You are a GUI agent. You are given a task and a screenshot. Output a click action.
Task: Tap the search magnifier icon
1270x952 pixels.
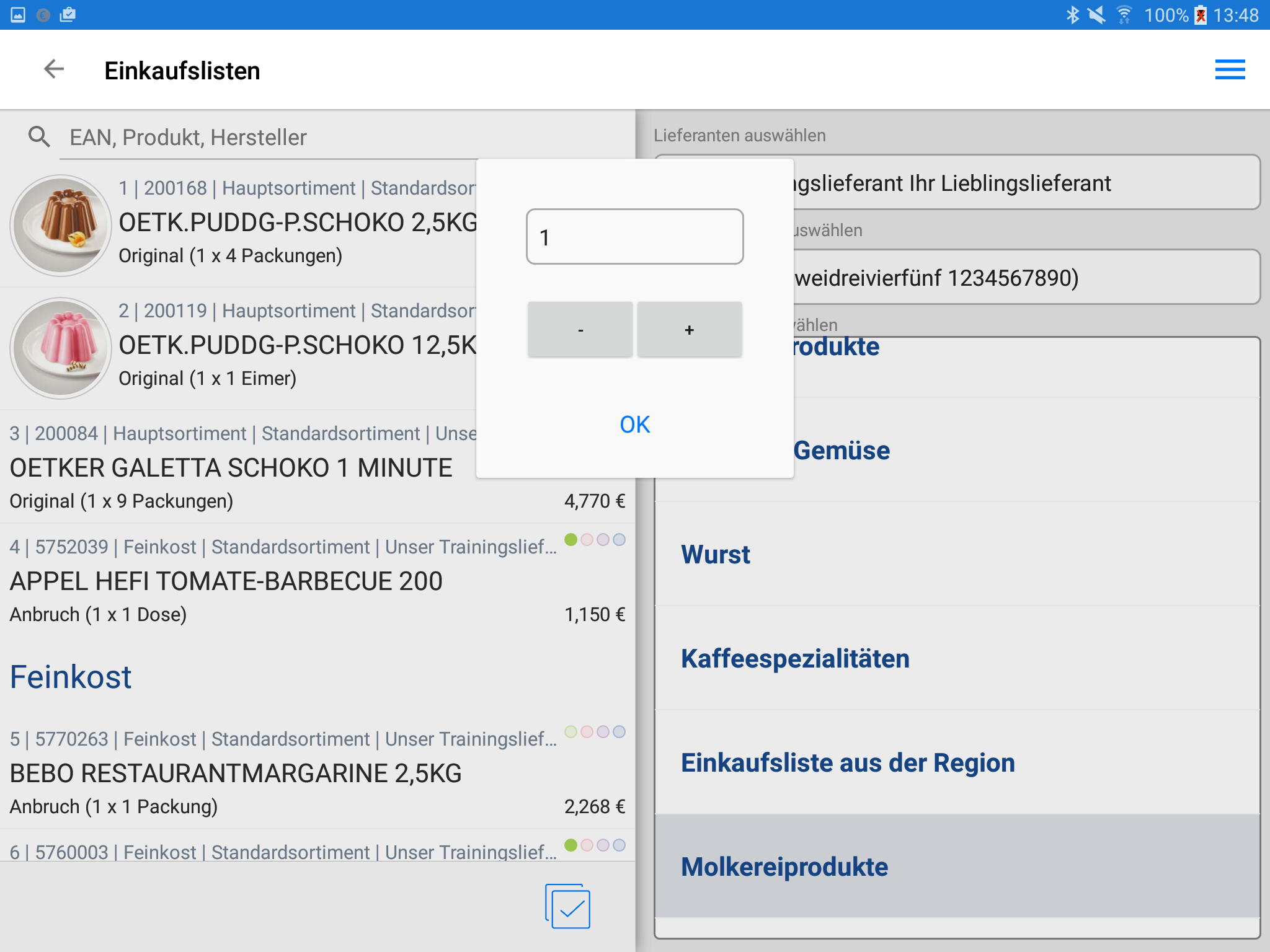pyautogui.click(x=39, y=137)
